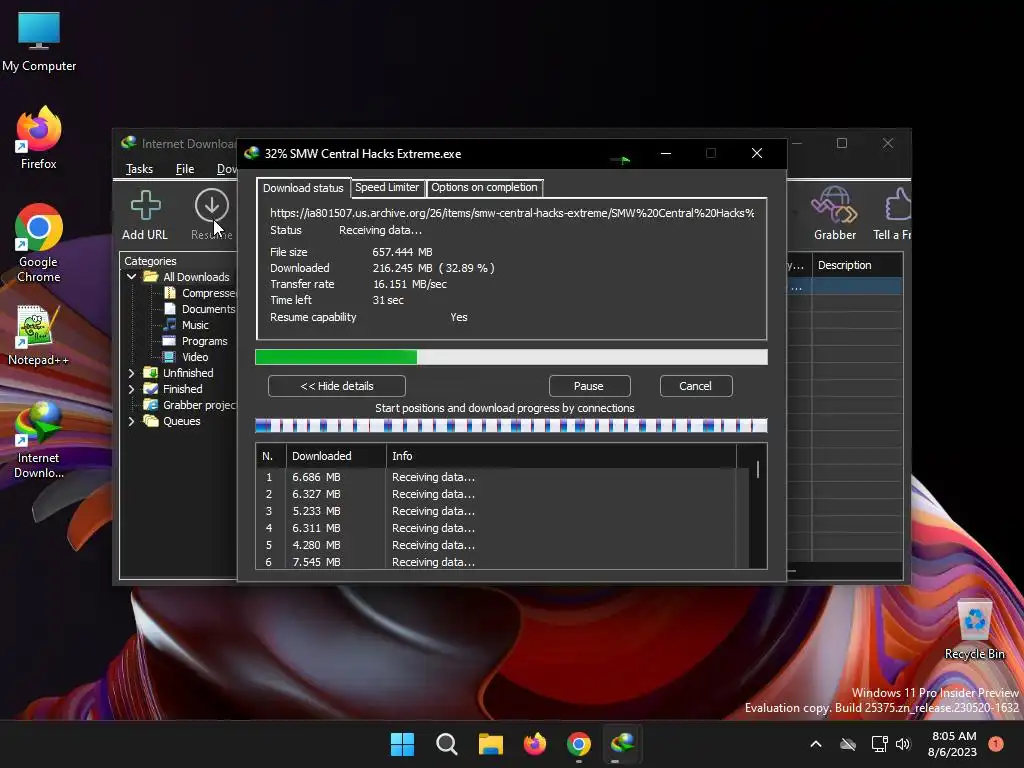Click the Description column header

click(857, 265)
